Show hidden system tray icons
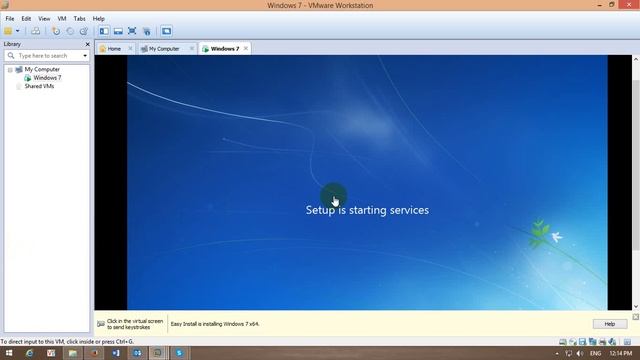The height and width of the screenshot is (360, 640). pyautogui.click(x=557, y=353)
